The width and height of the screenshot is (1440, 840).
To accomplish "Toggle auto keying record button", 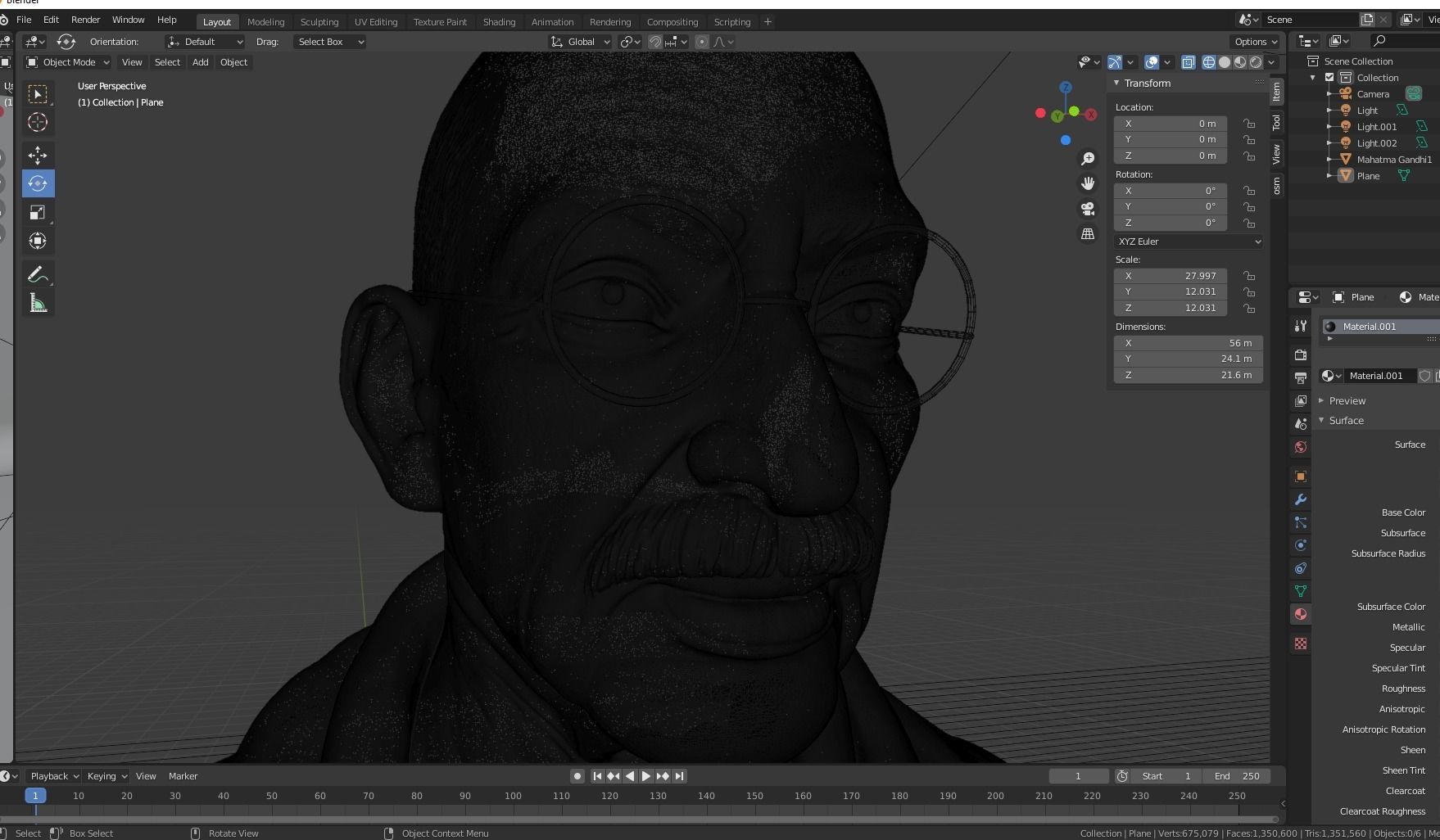I will [577, 776].
